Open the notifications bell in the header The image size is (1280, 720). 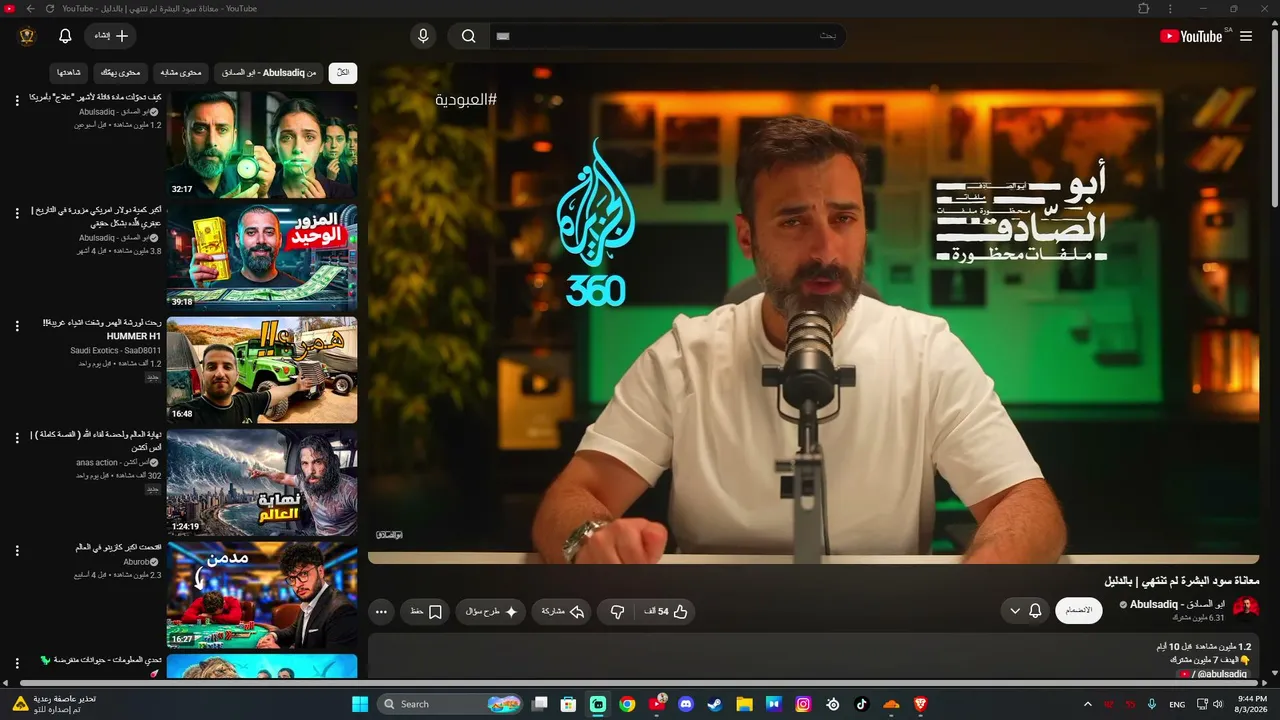coord(65,36)
